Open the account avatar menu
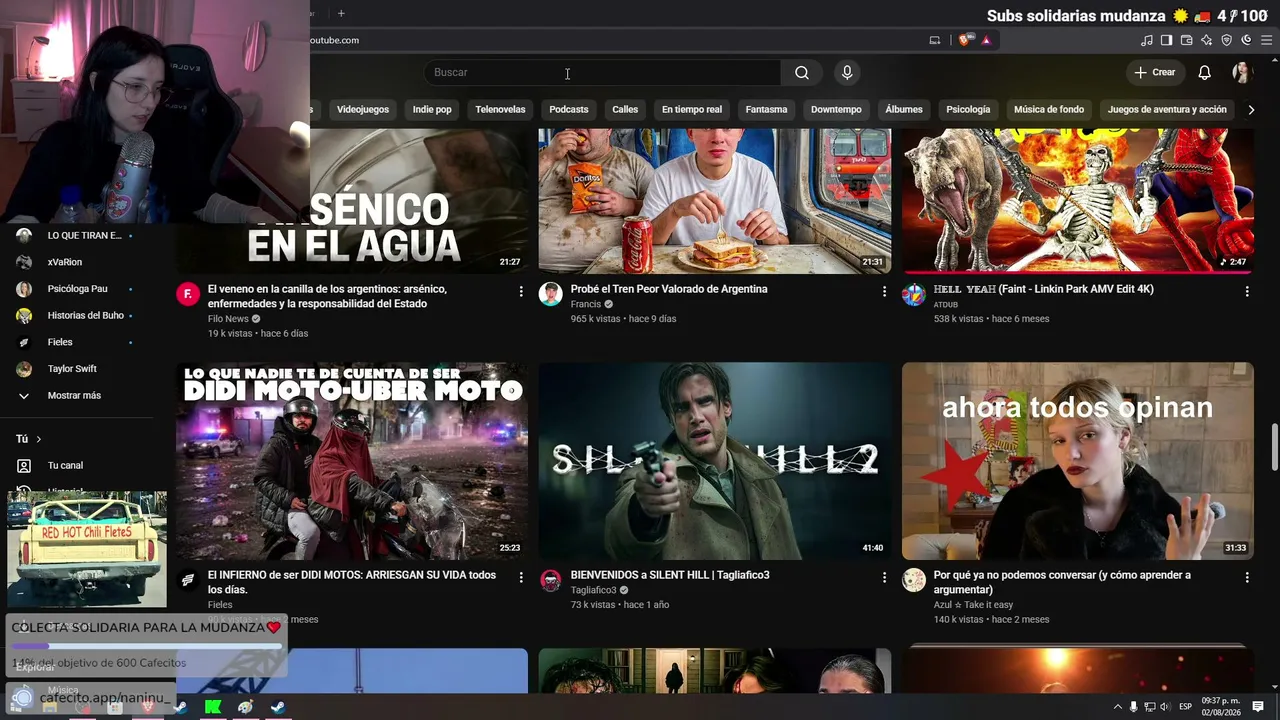This screenshot has width=1280, height=720. point(1242,72)
